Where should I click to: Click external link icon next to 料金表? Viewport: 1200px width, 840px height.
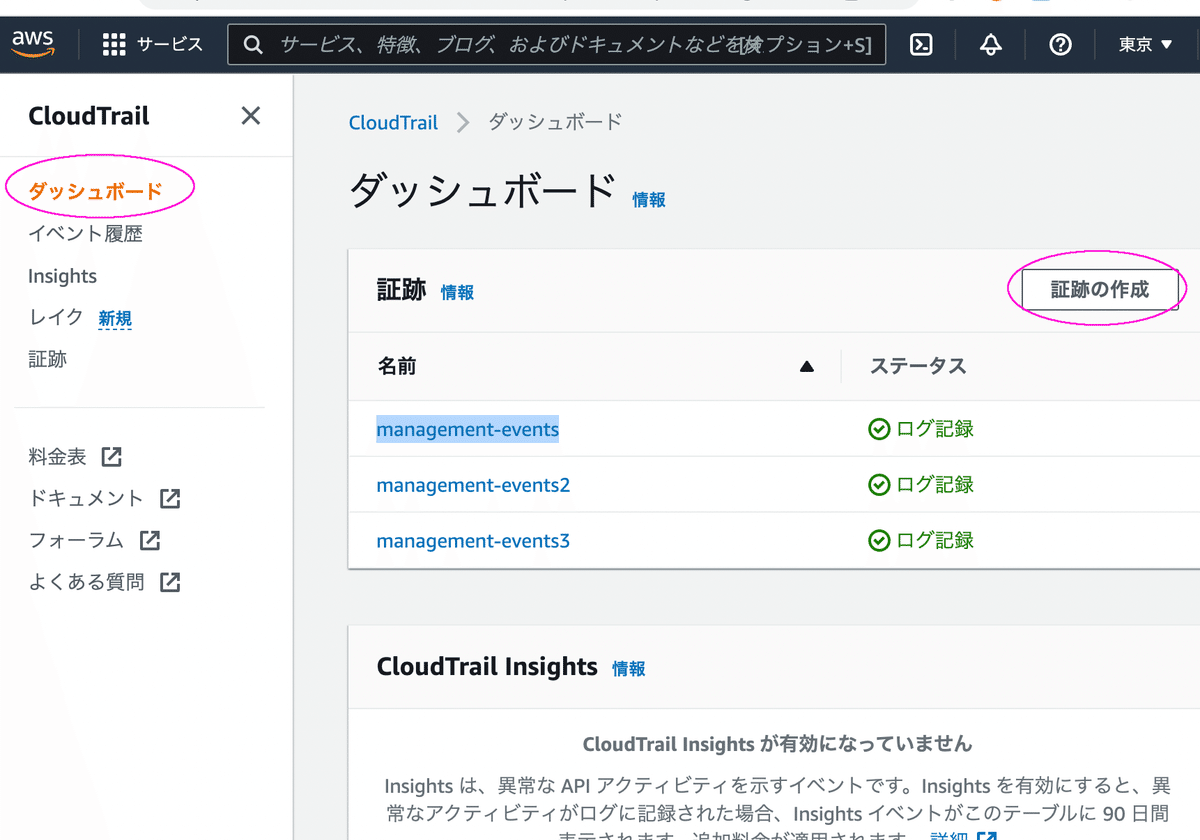point(112,457)
